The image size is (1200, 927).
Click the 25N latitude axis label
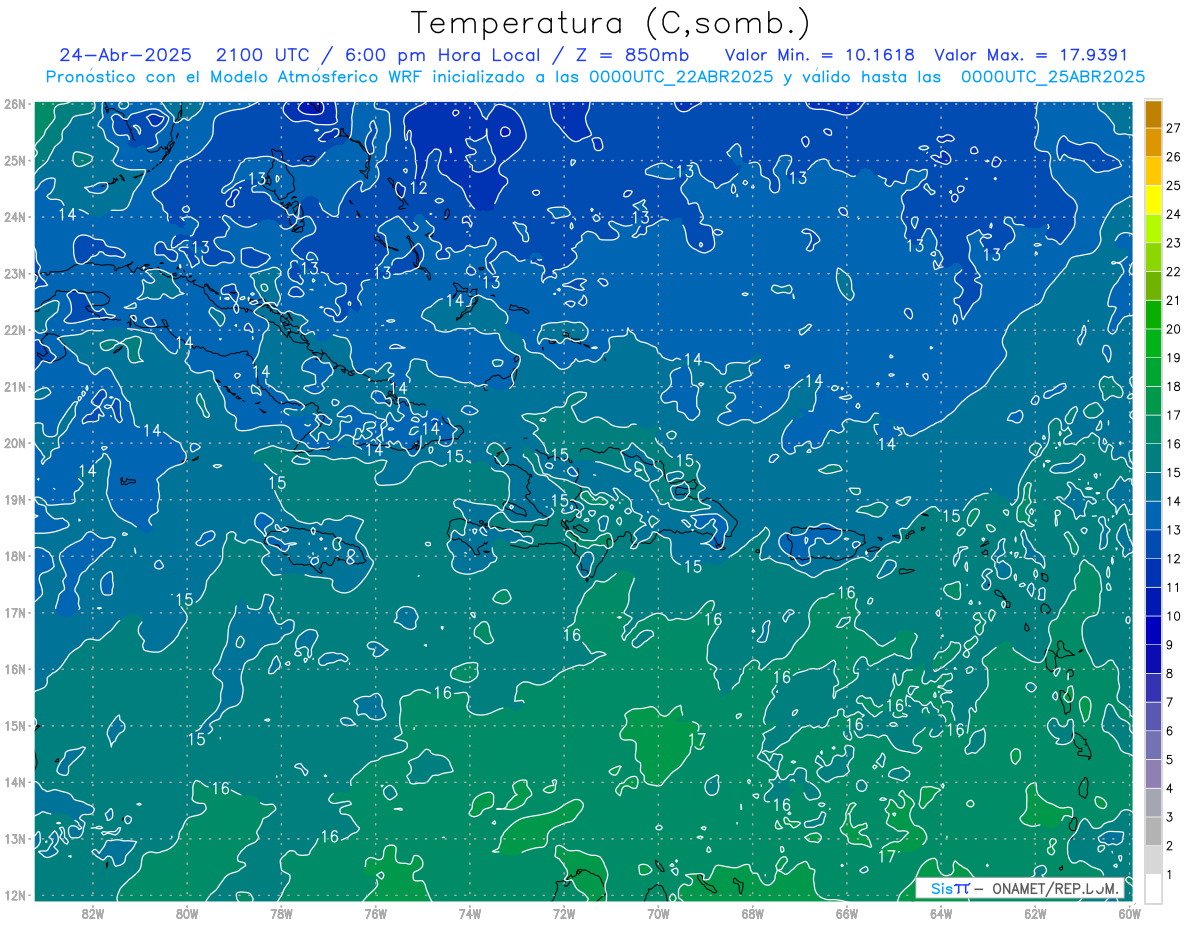[14, 161]
